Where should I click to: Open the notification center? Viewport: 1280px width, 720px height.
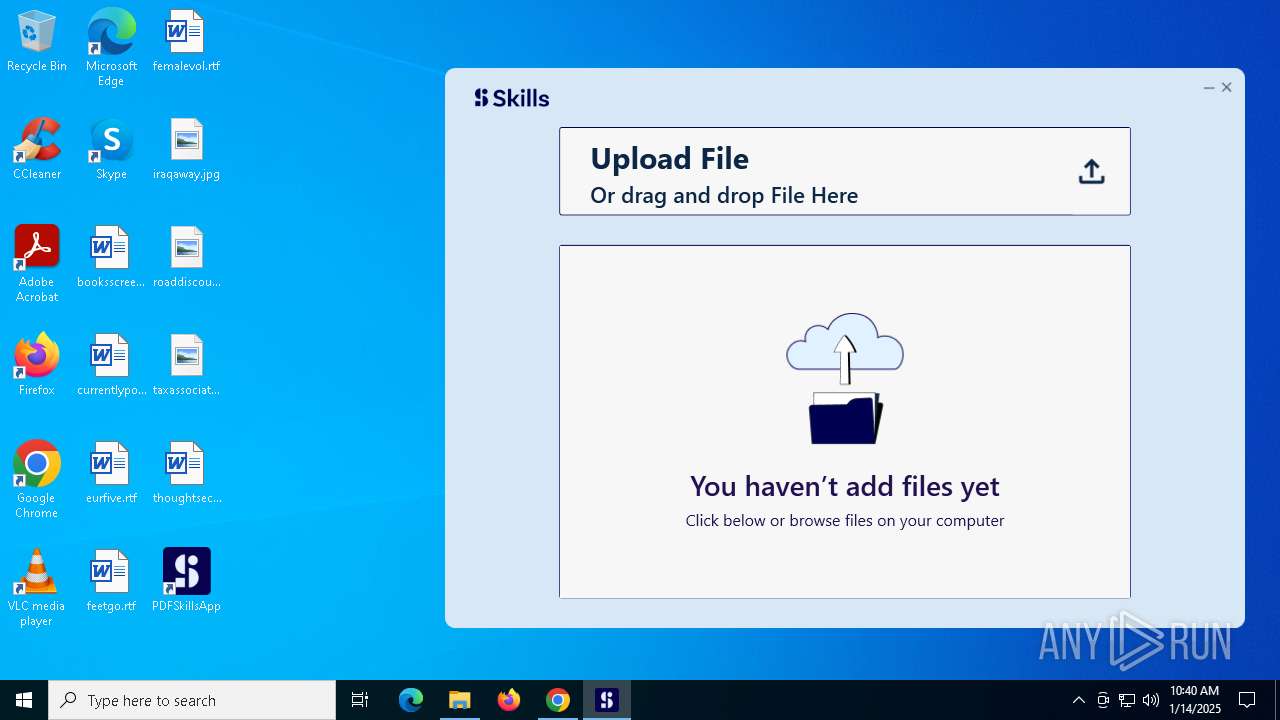(x=1247, y=700)
